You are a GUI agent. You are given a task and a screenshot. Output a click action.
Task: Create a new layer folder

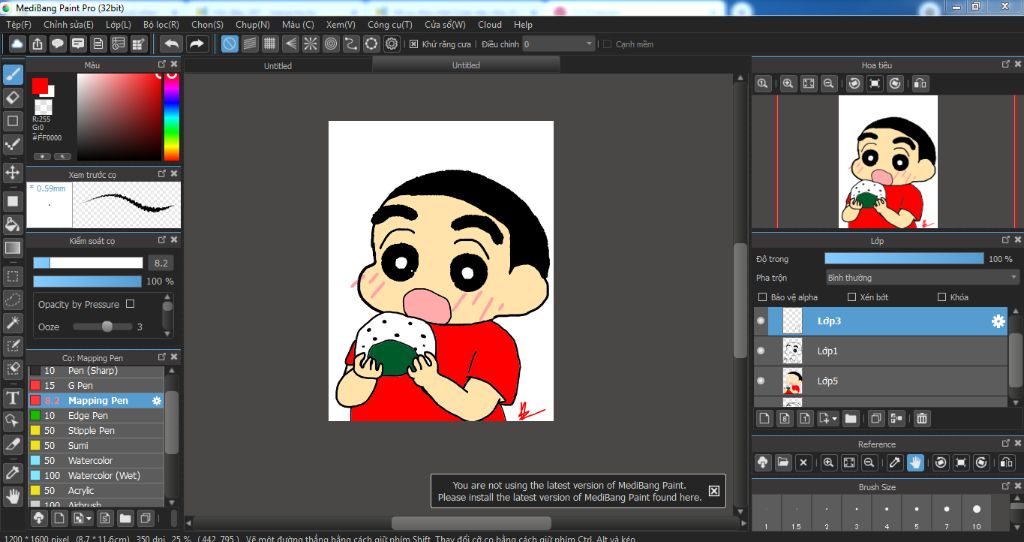point(850,419)
